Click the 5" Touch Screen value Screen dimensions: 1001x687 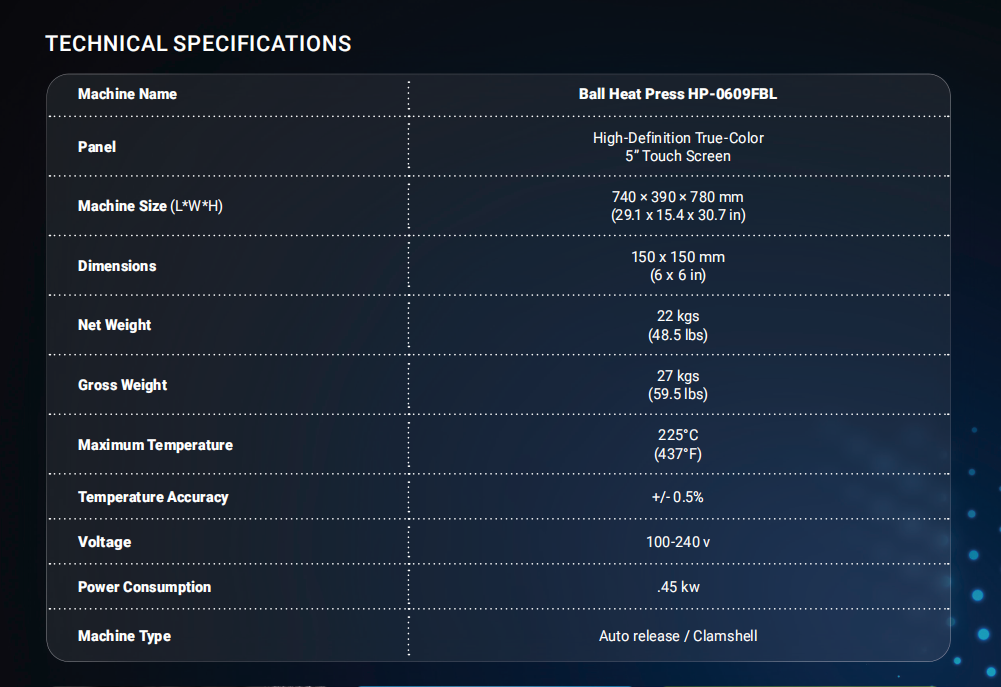coord(678,156)
